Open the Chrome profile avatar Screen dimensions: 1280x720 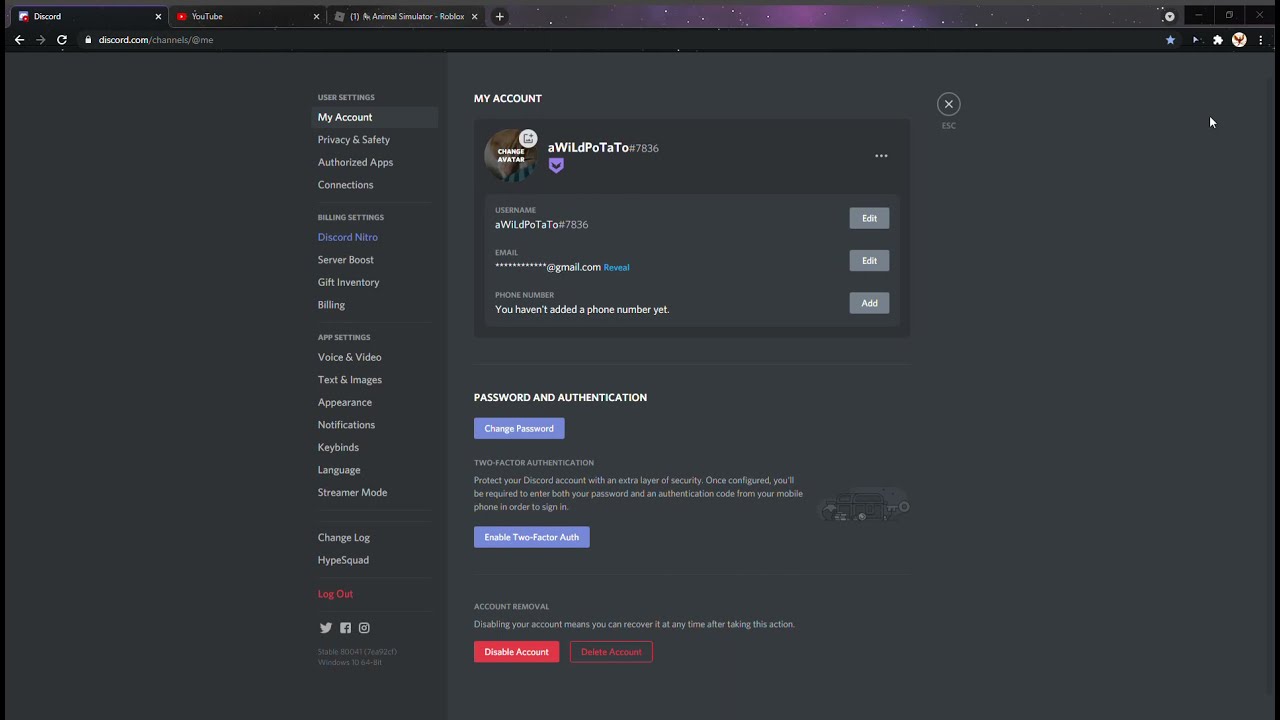coord(1239,40)
